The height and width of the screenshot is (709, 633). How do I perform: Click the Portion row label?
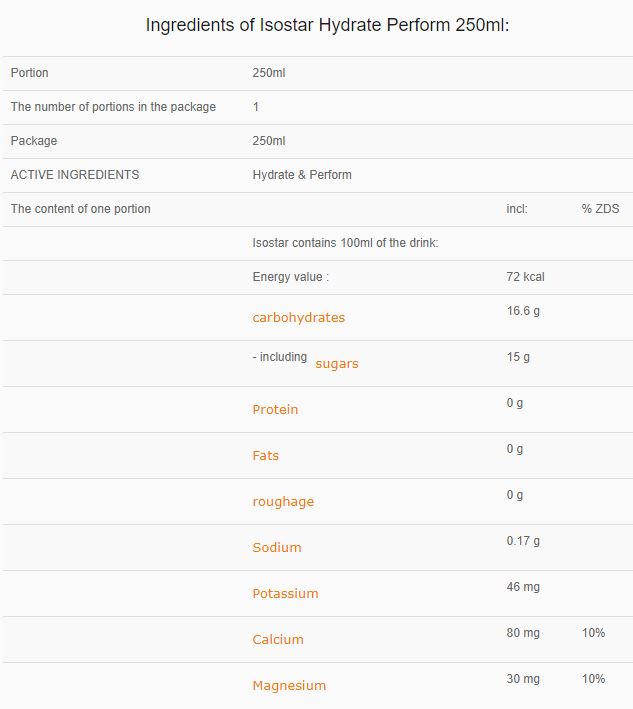[x=29, y=73]
